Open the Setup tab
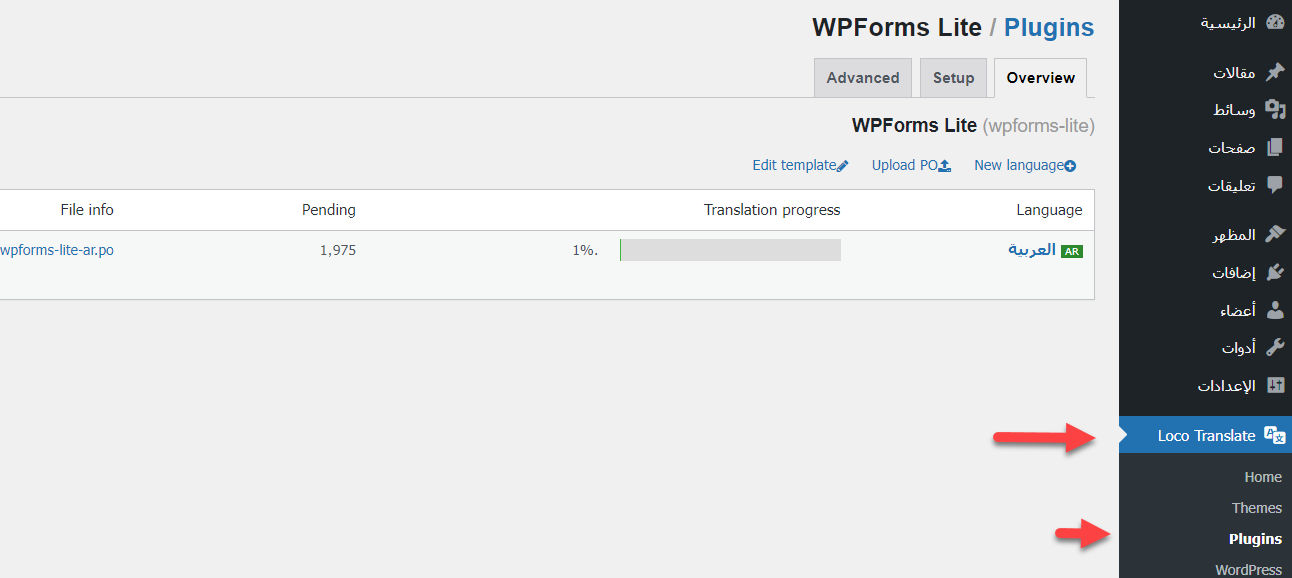Image resolution: width=1292 pixels, height=578 pixels. [953, 78]
